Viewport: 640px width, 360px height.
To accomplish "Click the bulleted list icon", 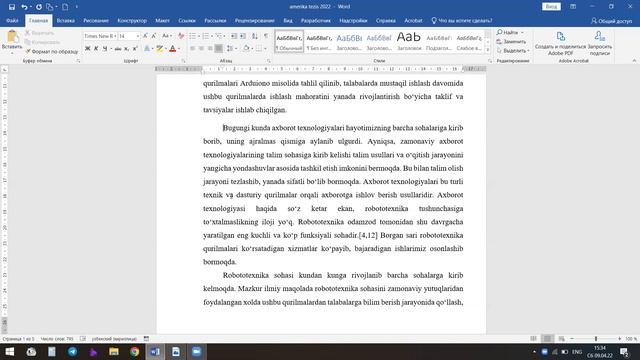I will [192, 36].
